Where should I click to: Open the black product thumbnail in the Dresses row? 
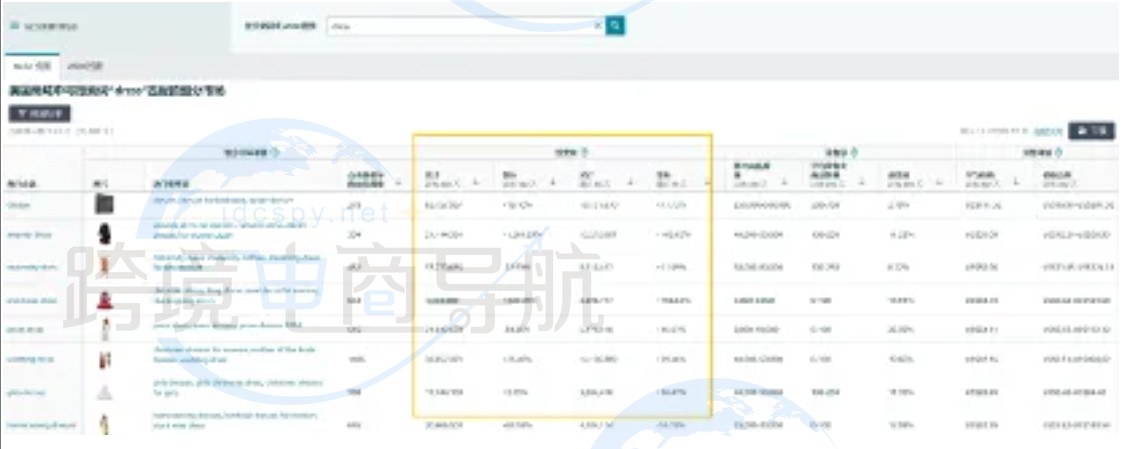tap(105, 205)
